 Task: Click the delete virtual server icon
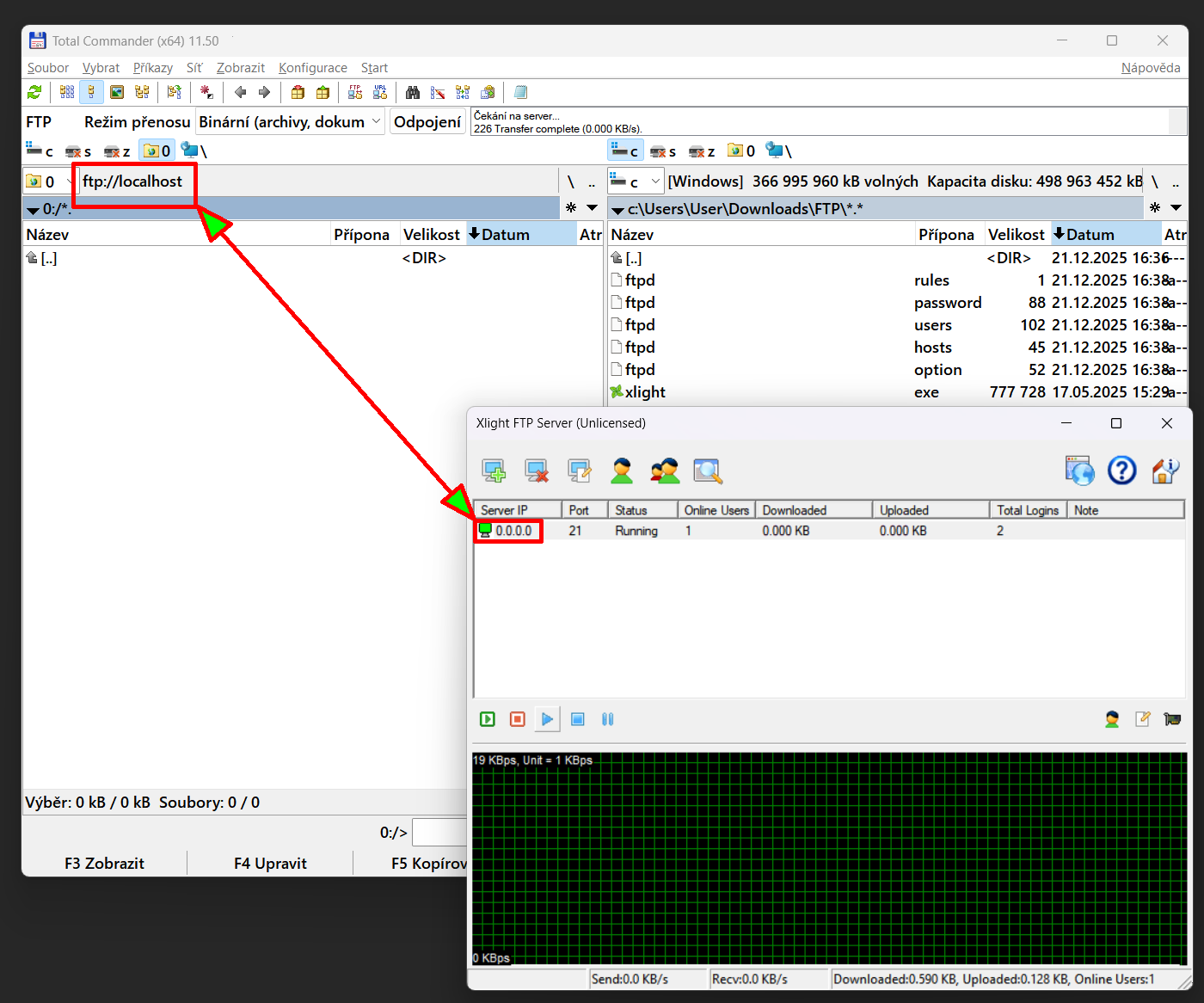(x=537, y=471)
